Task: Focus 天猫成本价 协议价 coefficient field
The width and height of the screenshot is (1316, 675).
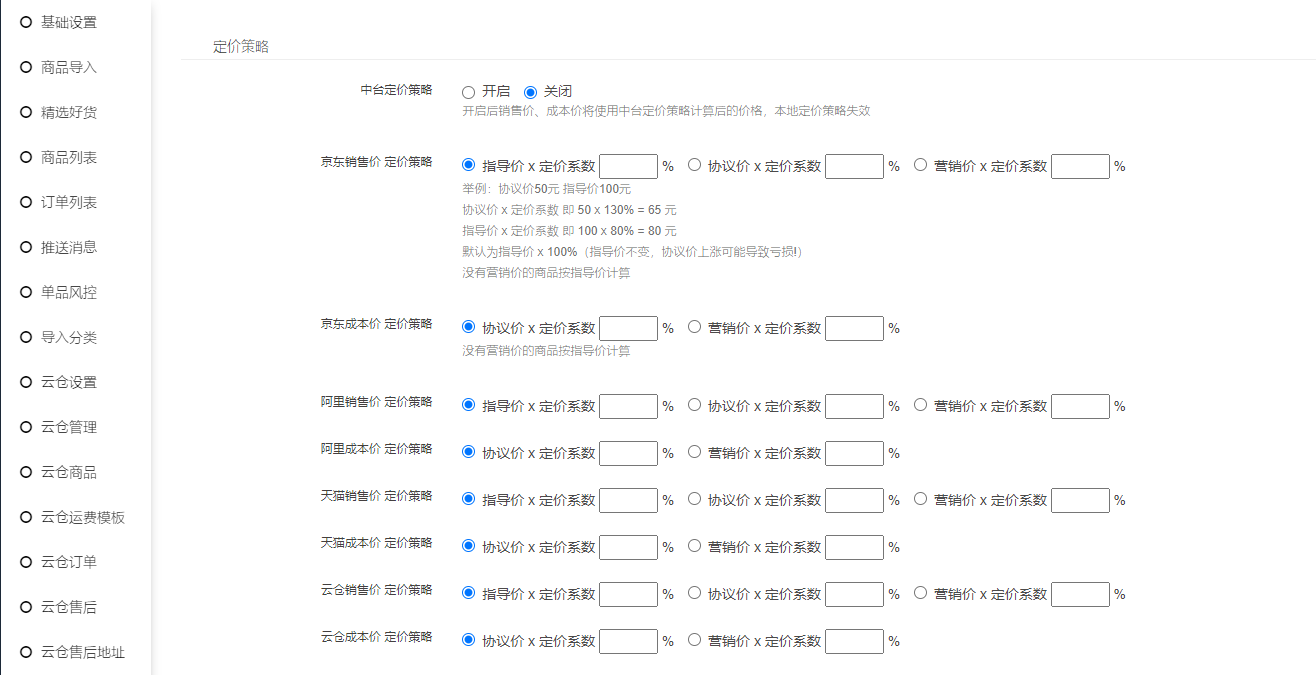Action: point(628,547)
